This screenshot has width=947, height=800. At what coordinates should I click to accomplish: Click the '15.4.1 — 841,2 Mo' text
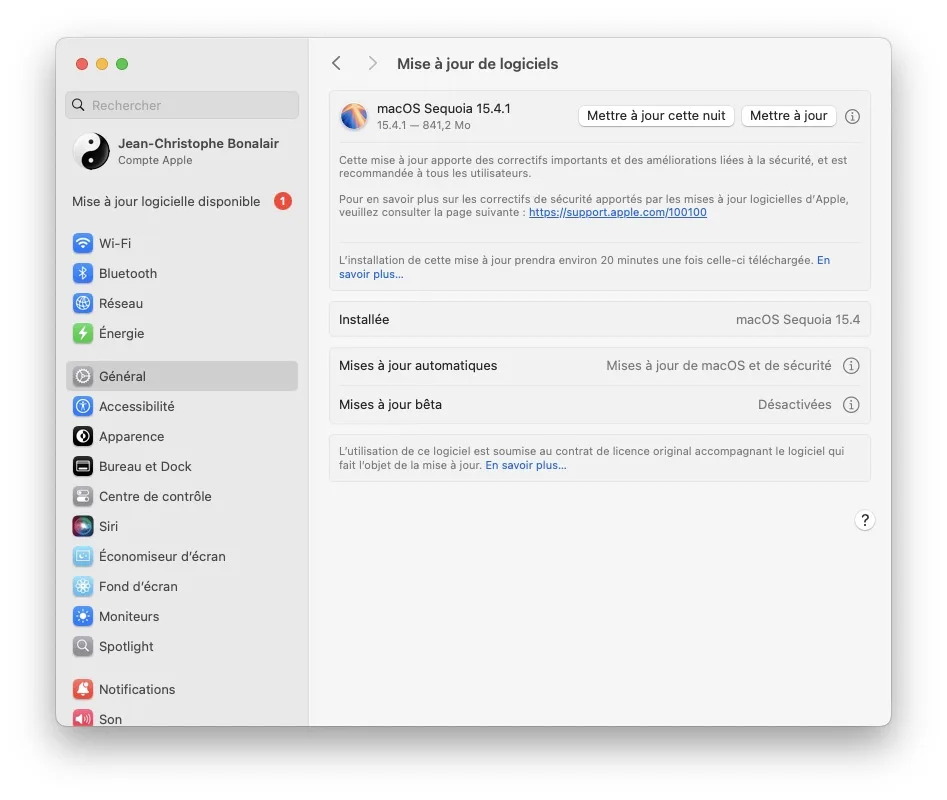[423, 125]
